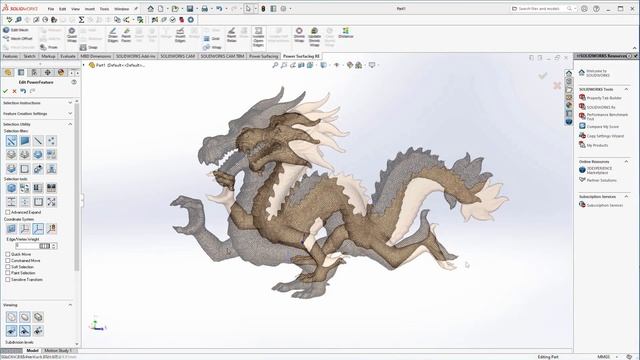Image resolution: width=640 pixels, height=360 pixels.
Task: Open the Insert menu
Action: coord(90,9)
